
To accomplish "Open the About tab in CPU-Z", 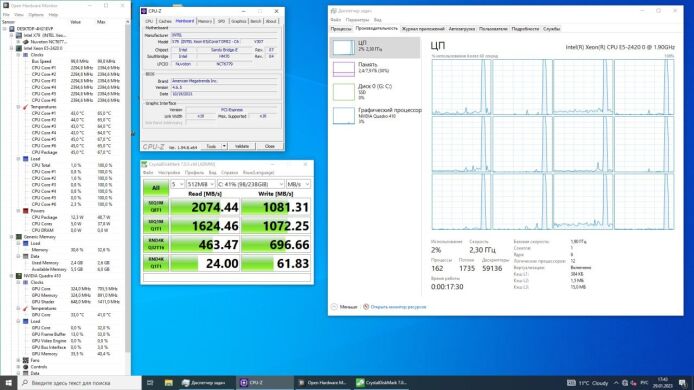I will [x=271, y=21].
